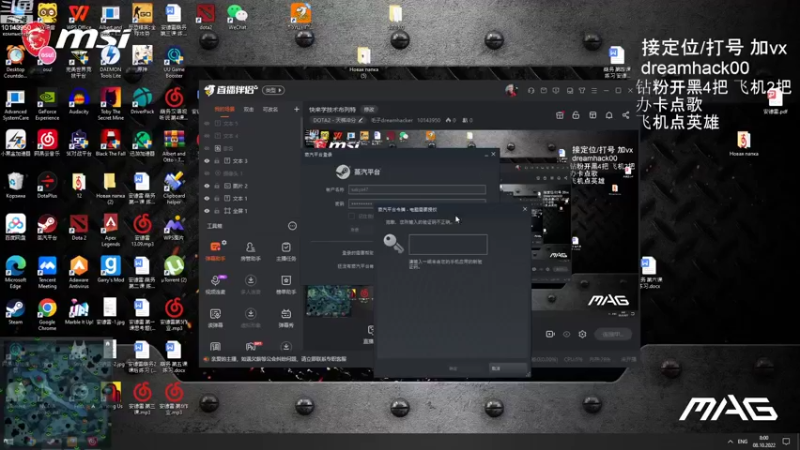Open the Tencent Meeting desktop shortcut
This screenshot has height=450, width=800.
click(47, 272)
